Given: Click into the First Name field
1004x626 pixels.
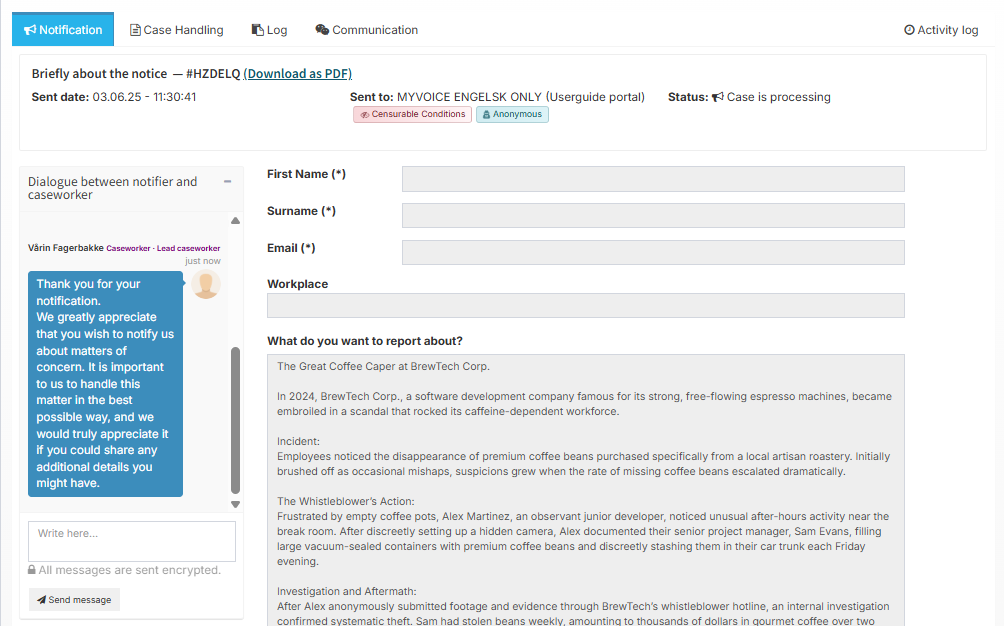Looking at the screenshot, I should click(653, 179).
